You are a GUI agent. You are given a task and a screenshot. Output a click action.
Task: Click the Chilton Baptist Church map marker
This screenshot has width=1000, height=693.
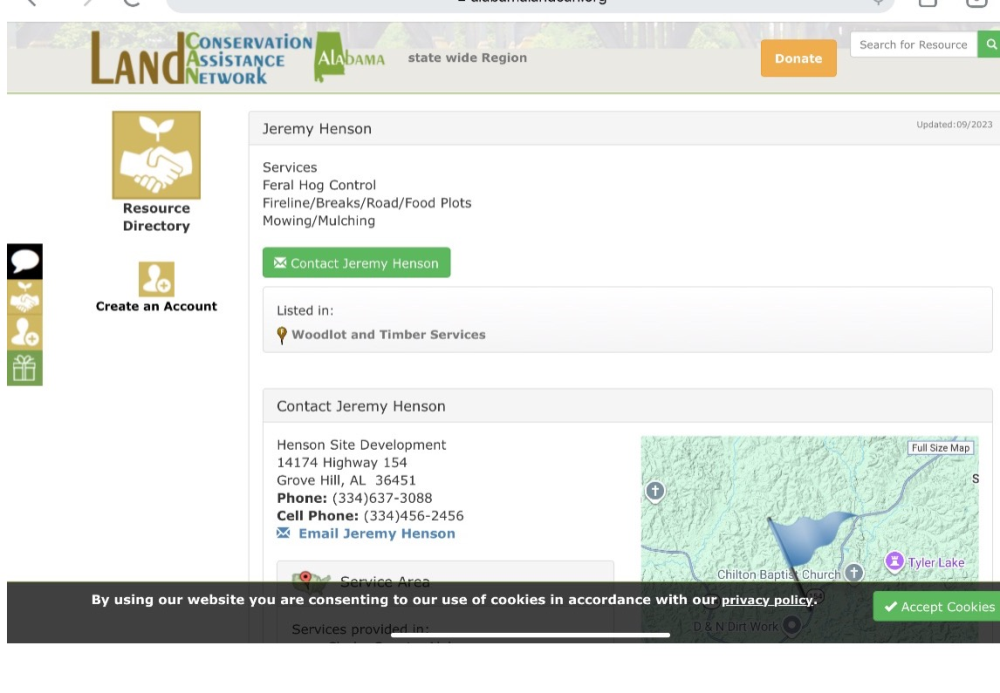tap(853, 573)
